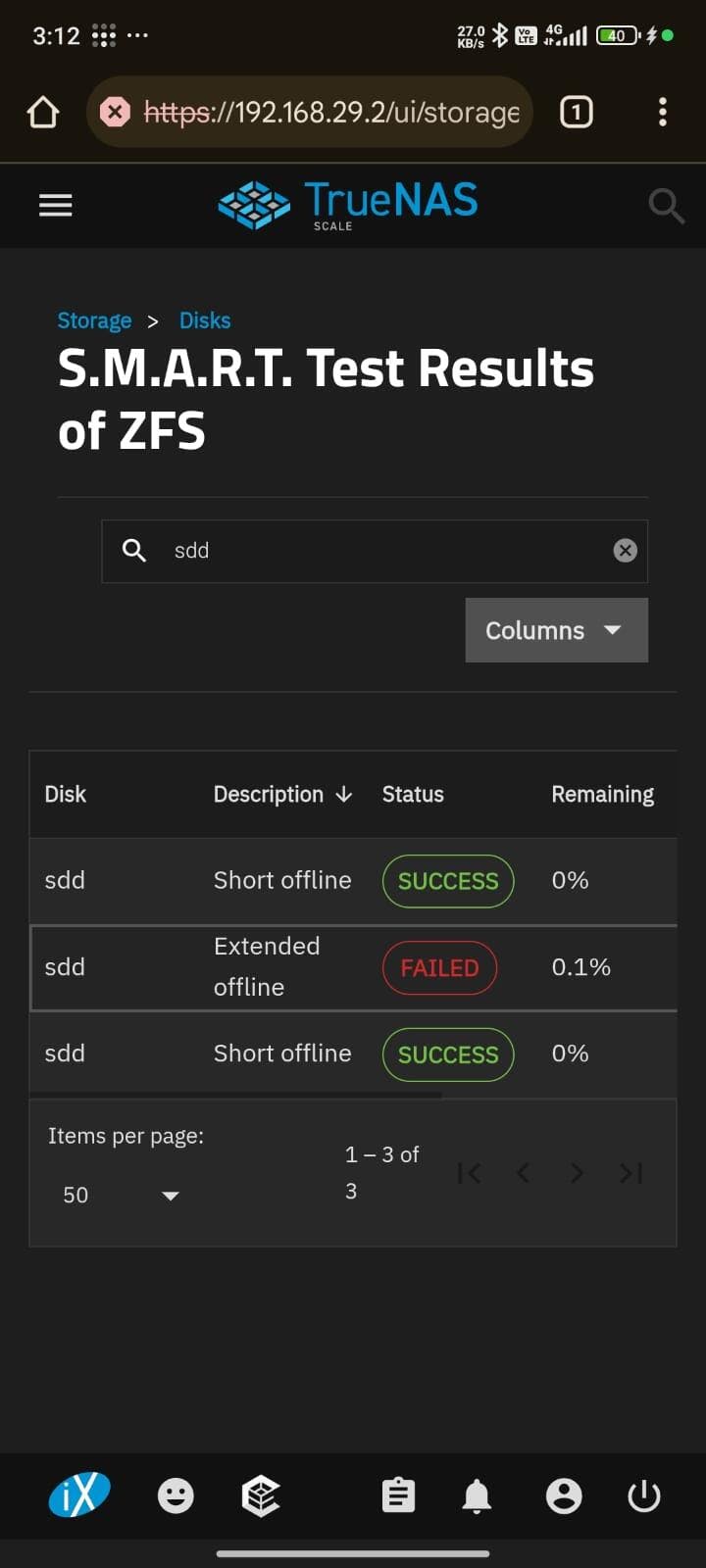The height and width of the screenshot is (1568, 706).
Task: Open the iX Systems logo link
Action: click(x=79, y=1495)
